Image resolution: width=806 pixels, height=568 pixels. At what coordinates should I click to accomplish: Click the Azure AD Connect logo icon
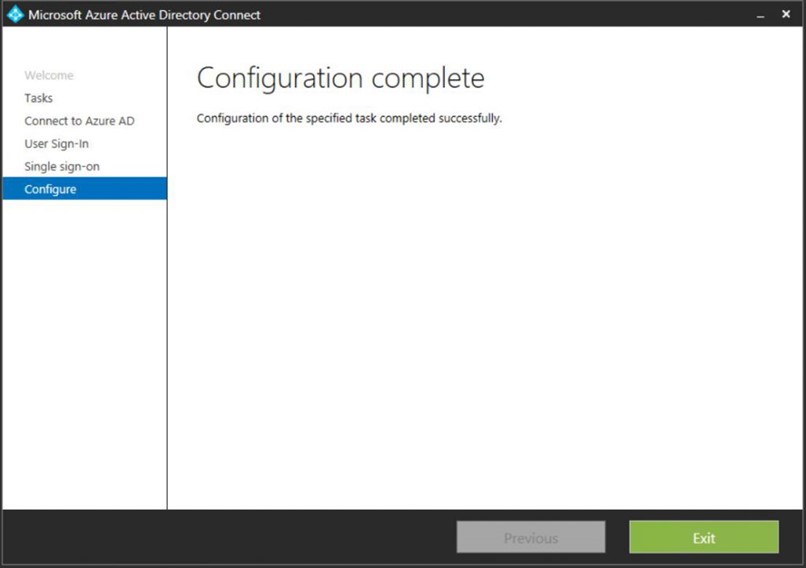tap(15, 14)
